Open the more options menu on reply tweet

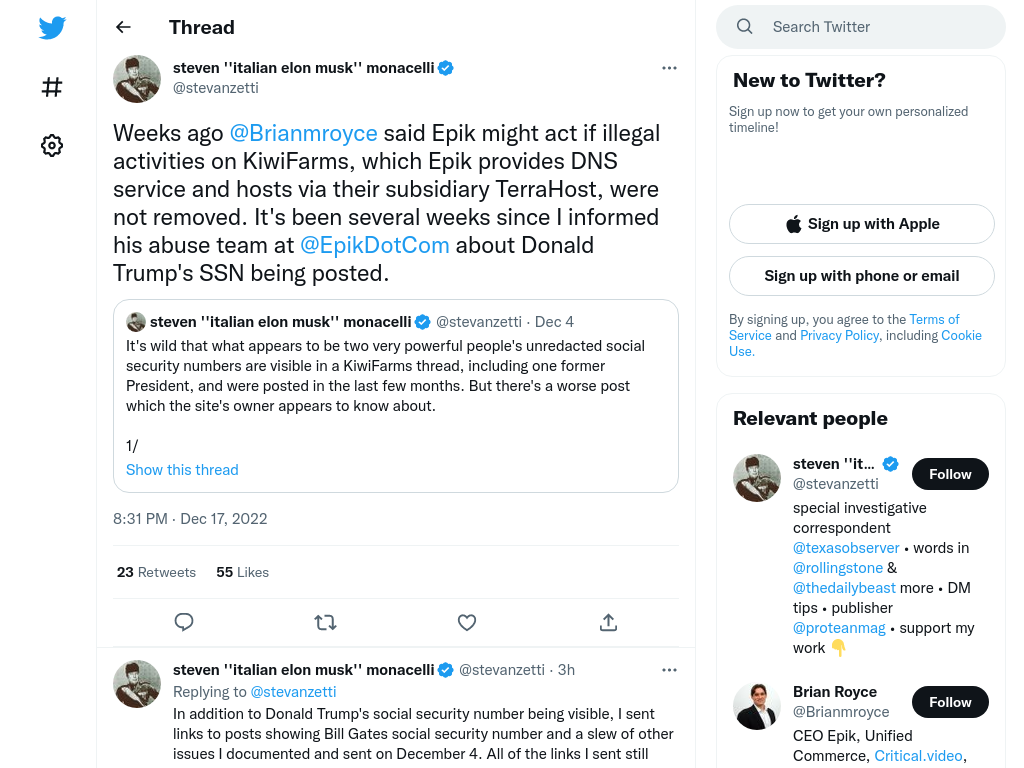click(x=669, y=670)
